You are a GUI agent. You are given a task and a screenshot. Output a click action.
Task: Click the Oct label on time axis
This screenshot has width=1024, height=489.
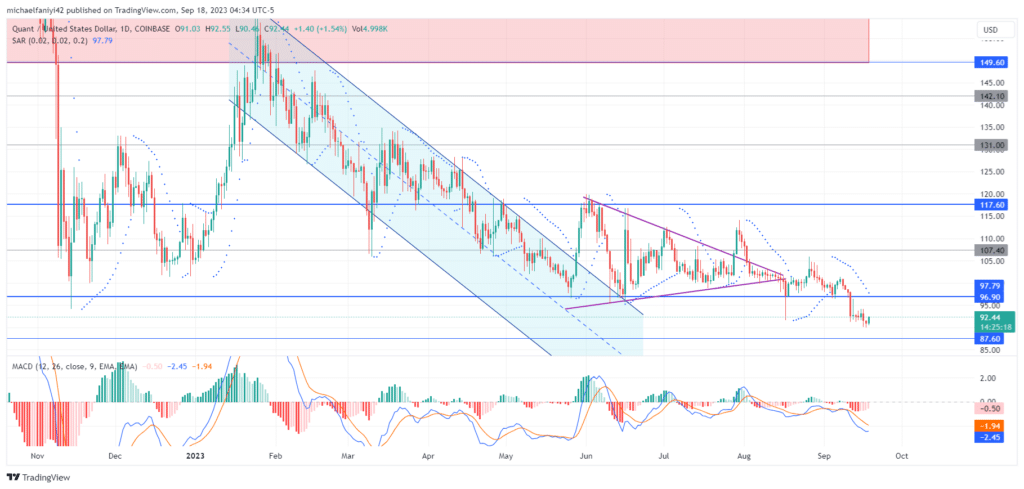(x=902, y=454)
